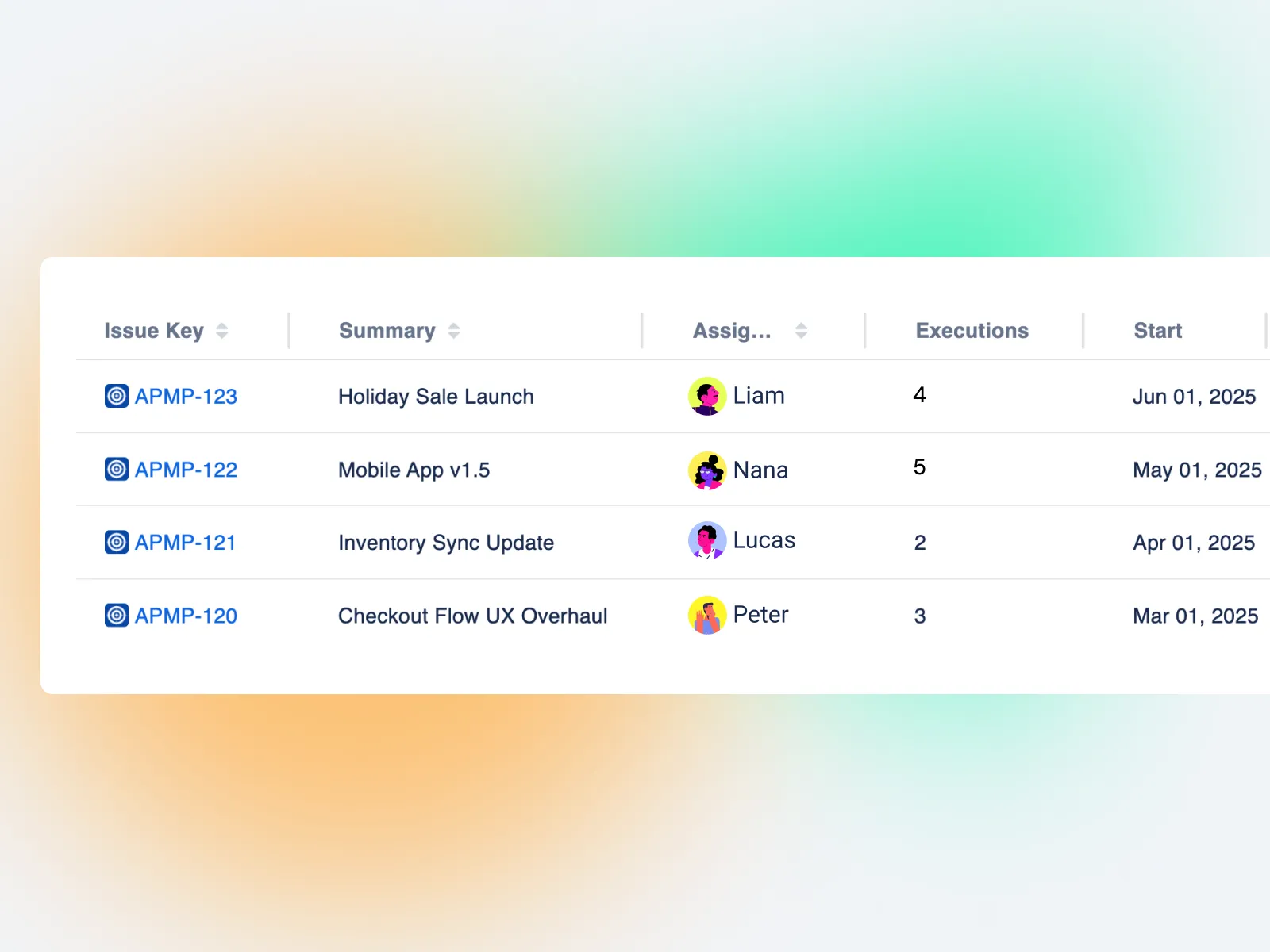The image size is (1270, 952).
Task: Click the issue type icon beside APMP-122
Action: [117, 470]
